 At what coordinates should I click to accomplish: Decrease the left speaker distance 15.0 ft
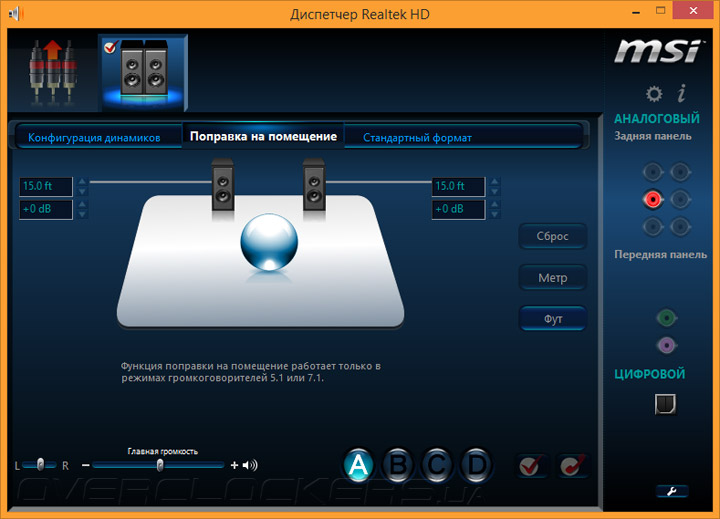tap(82, 191)
